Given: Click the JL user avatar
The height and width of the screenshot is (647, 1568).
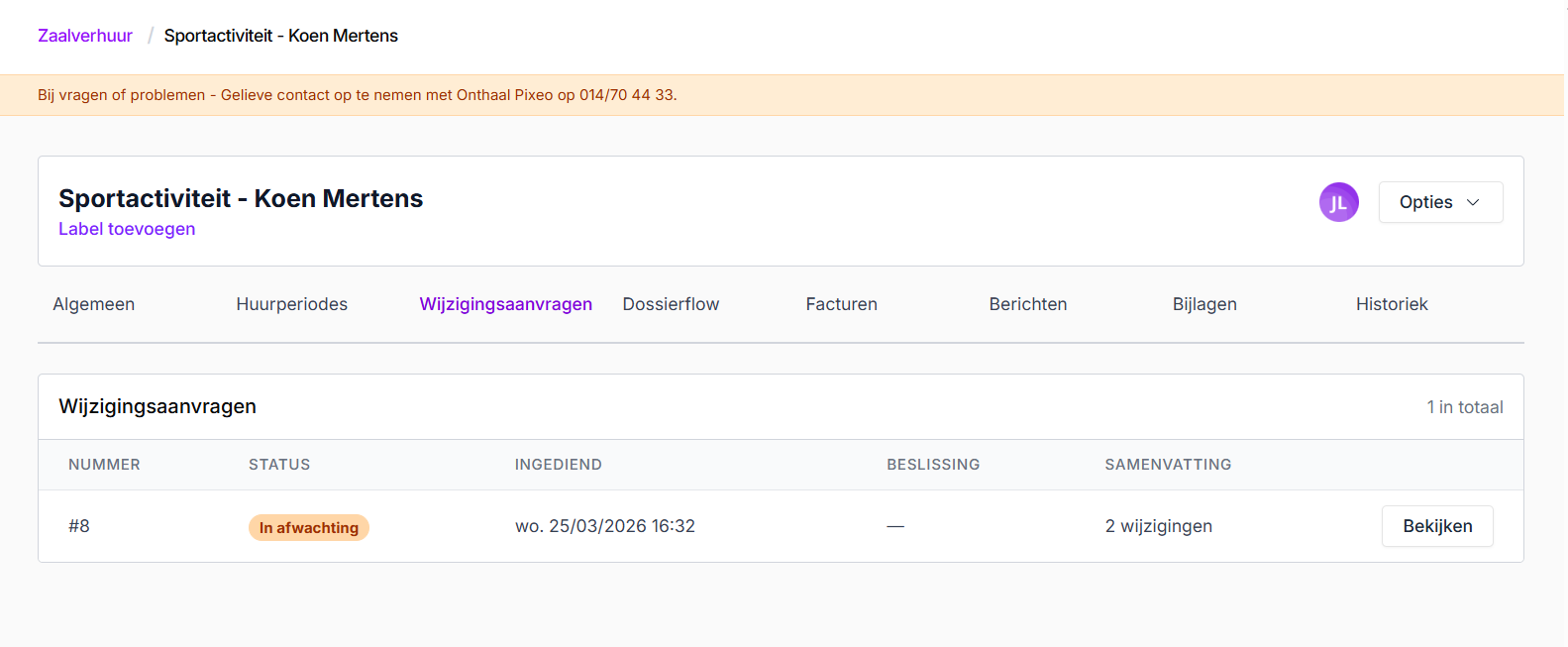Looking at the screenshot, I should tap(1338, 202).
